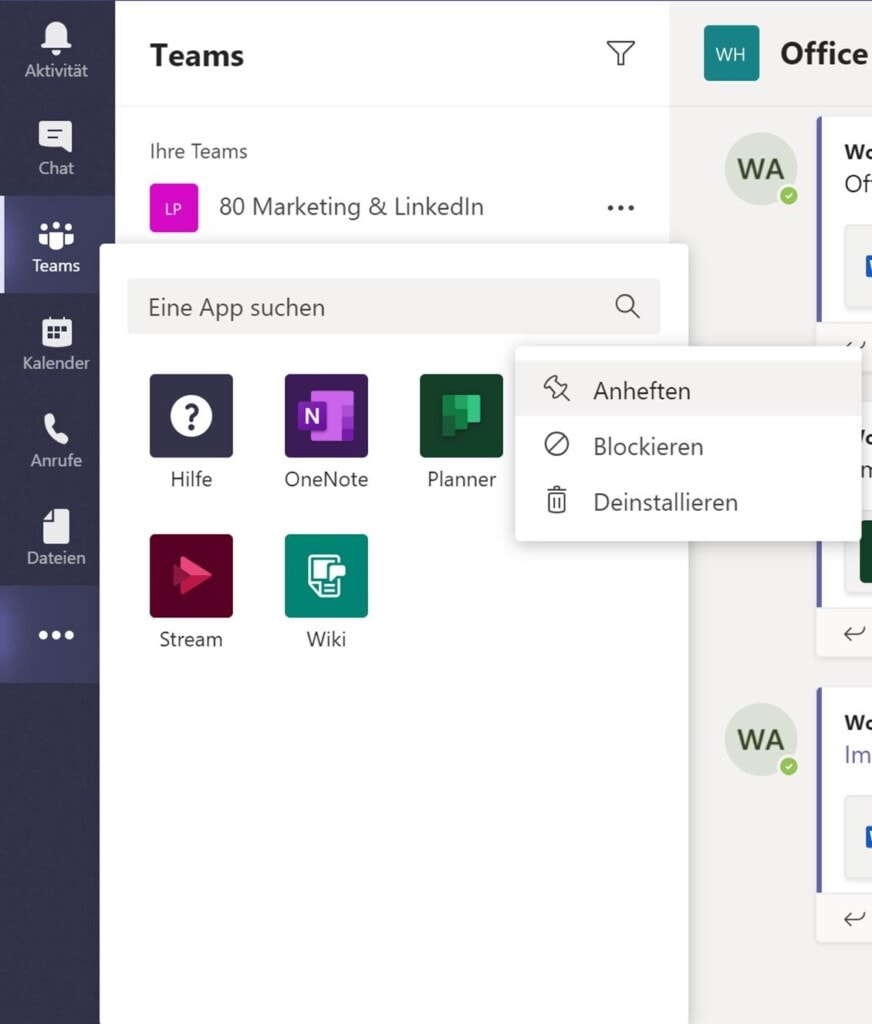Click the reply arrow under bottom post
This screenshot has height=1024, width=872.
click(854, 919)
